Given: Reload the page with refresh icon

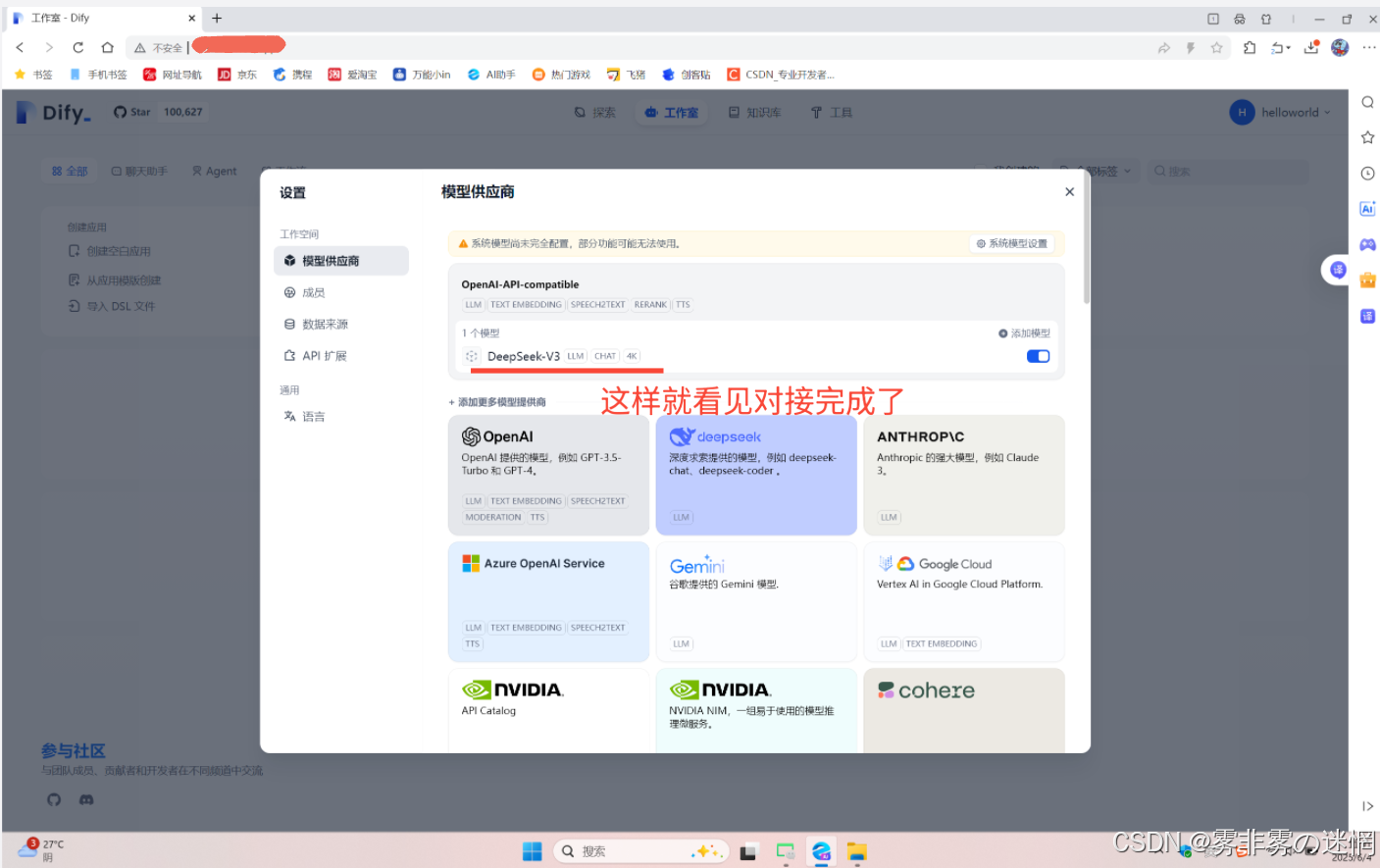Looking at the screenshot, I should point(78,47).
